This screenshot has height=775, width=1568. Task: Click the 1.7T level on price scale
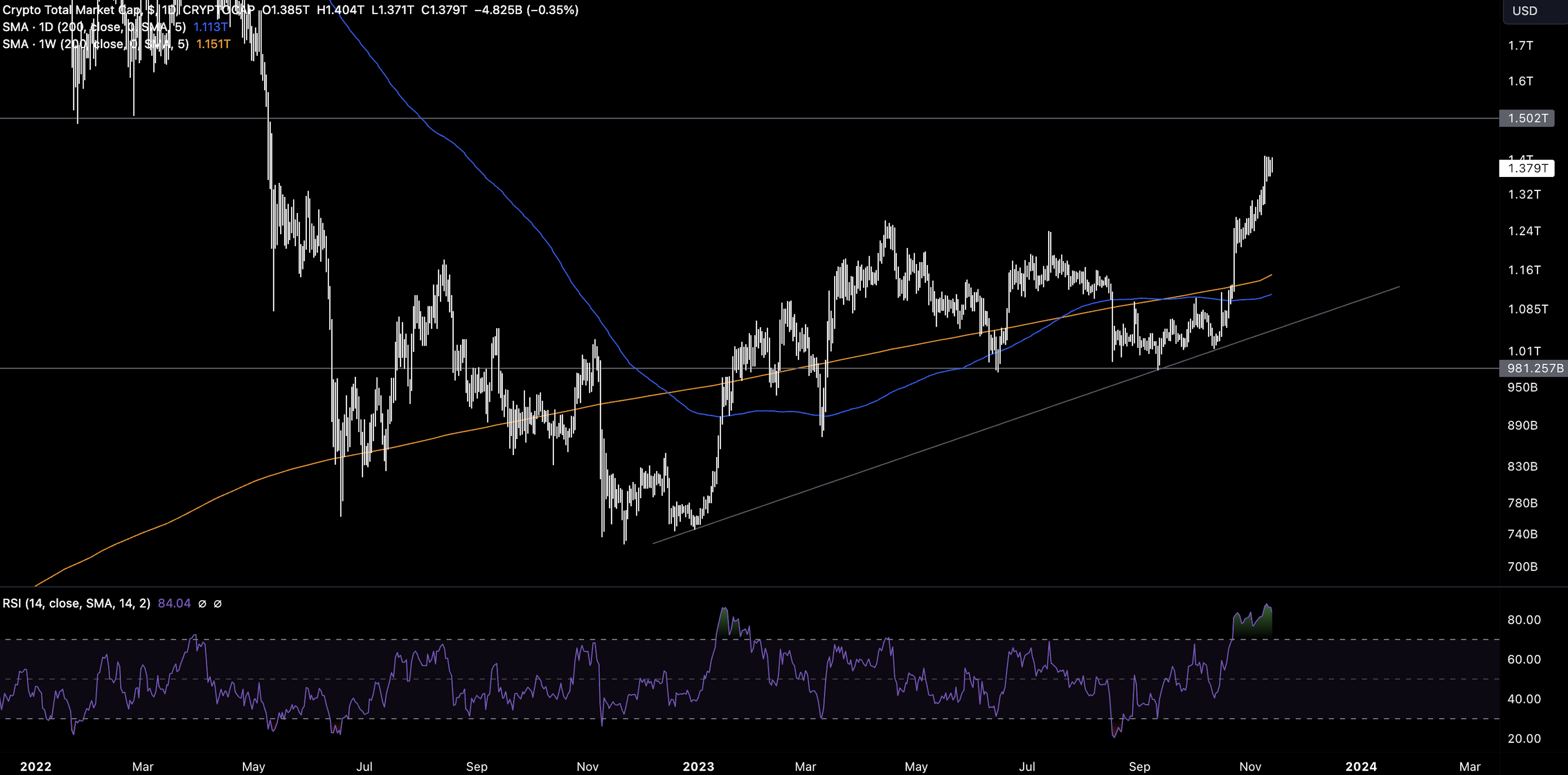[1520, 46]
